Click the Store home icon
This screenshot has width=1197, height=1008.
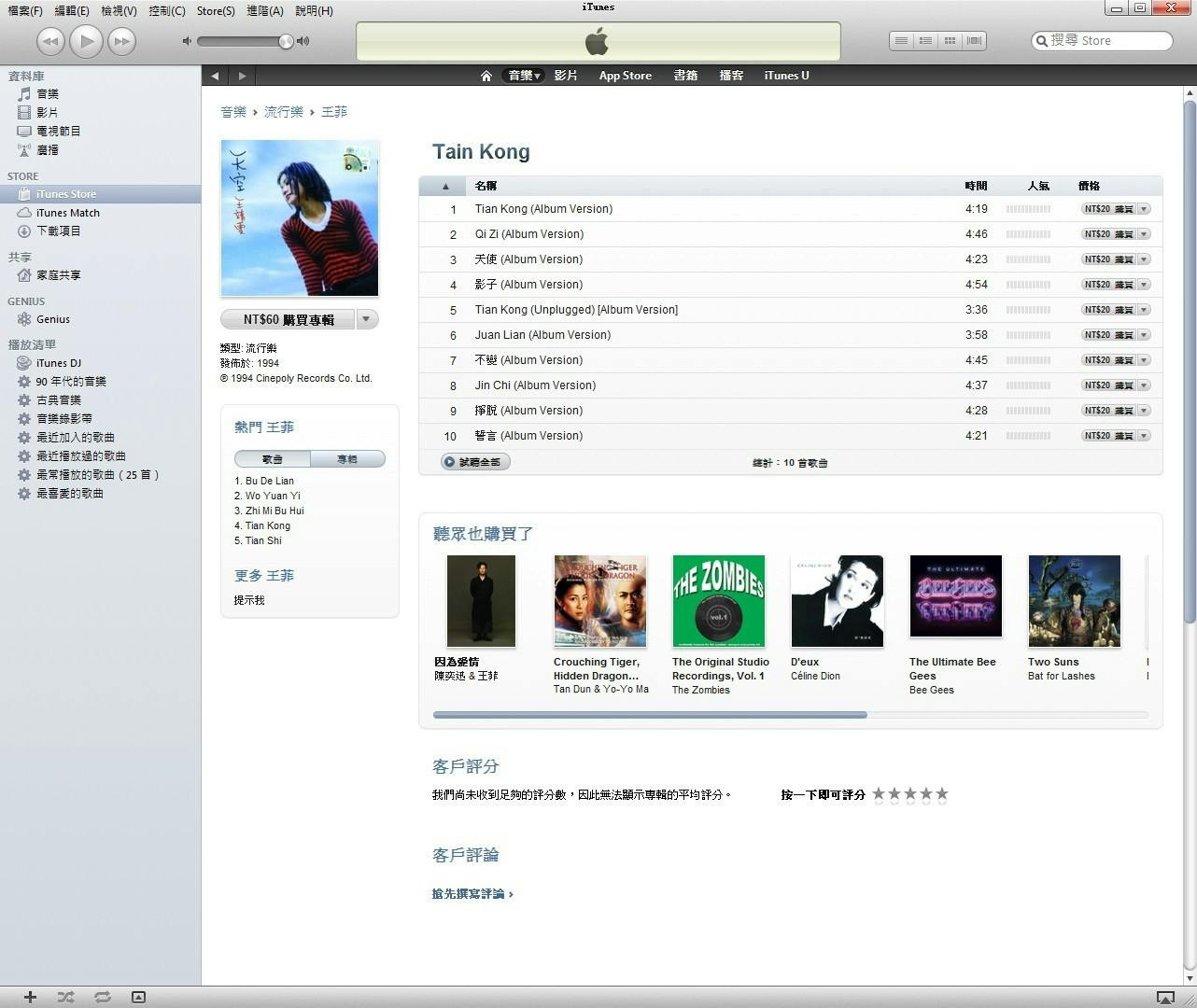point(486,76)
